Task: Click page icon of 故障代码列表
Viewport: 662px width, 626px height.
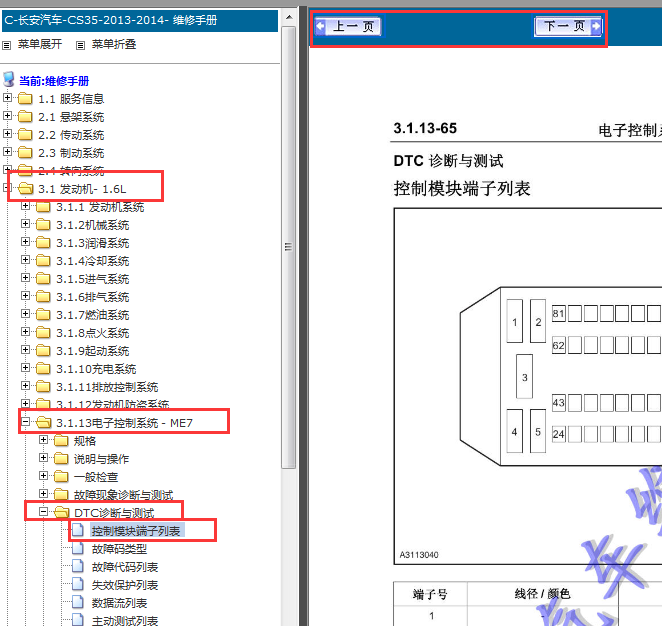Action: point(78,566)
